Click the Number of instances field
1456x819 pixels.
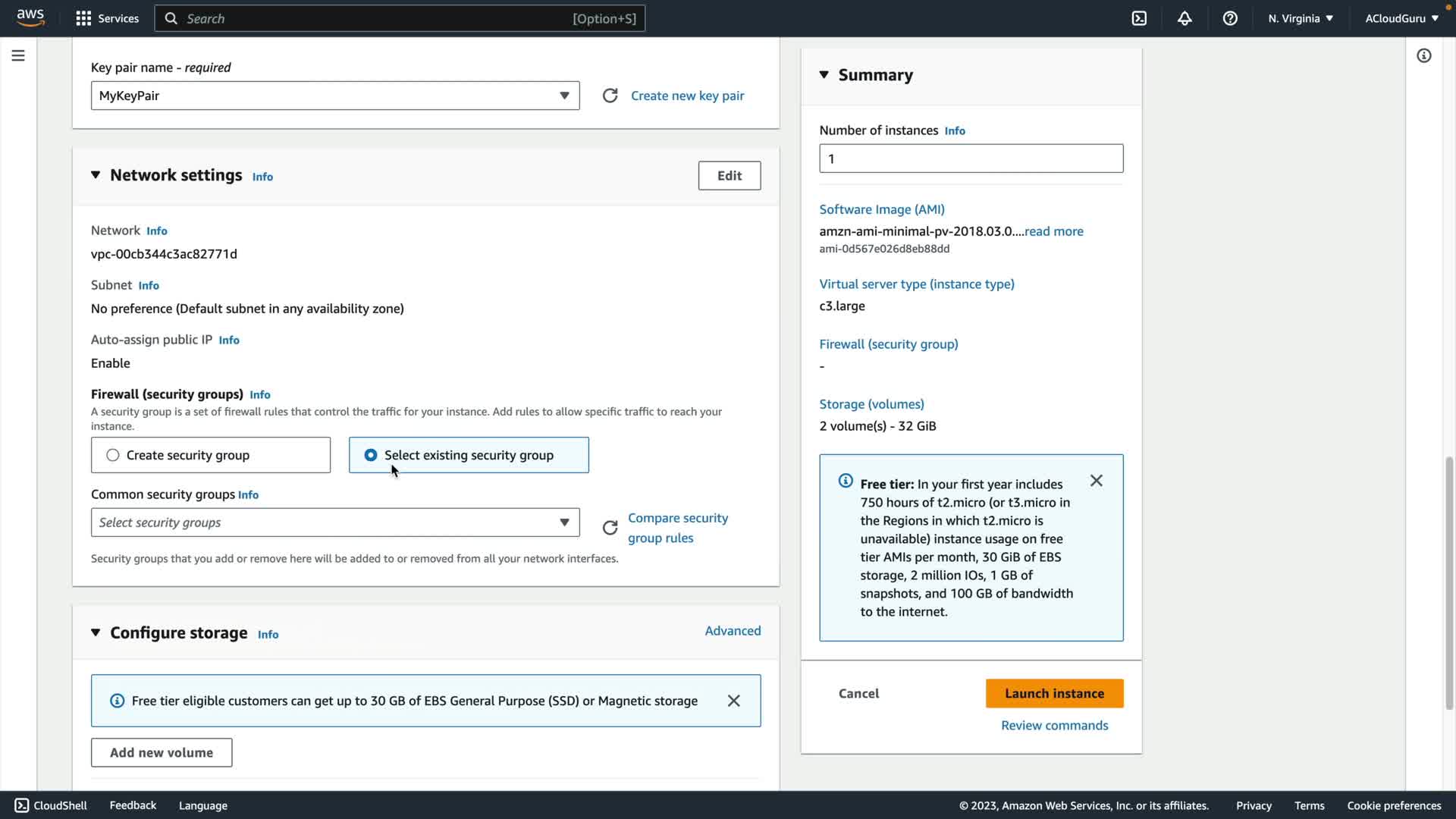[971, 158]
